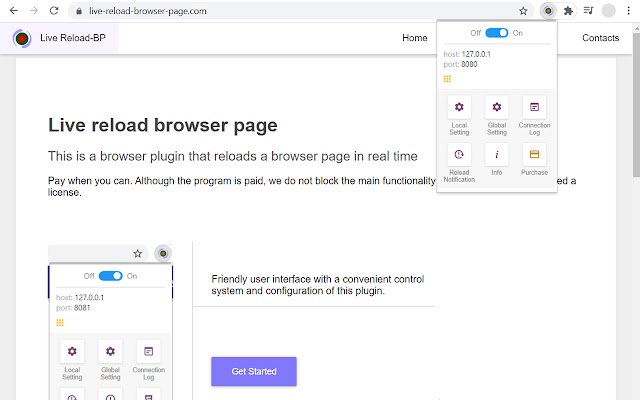Screen dimensions: 640x400
Task: Click the Live Reload-BP site title
Action: point(73,38)
